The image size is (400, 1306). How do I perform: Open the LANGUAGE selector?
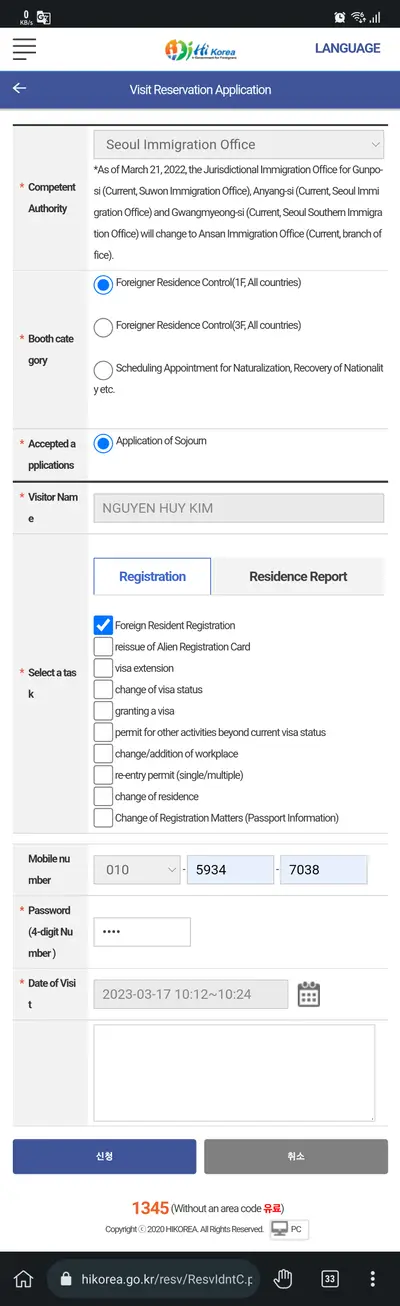(347, 48)
